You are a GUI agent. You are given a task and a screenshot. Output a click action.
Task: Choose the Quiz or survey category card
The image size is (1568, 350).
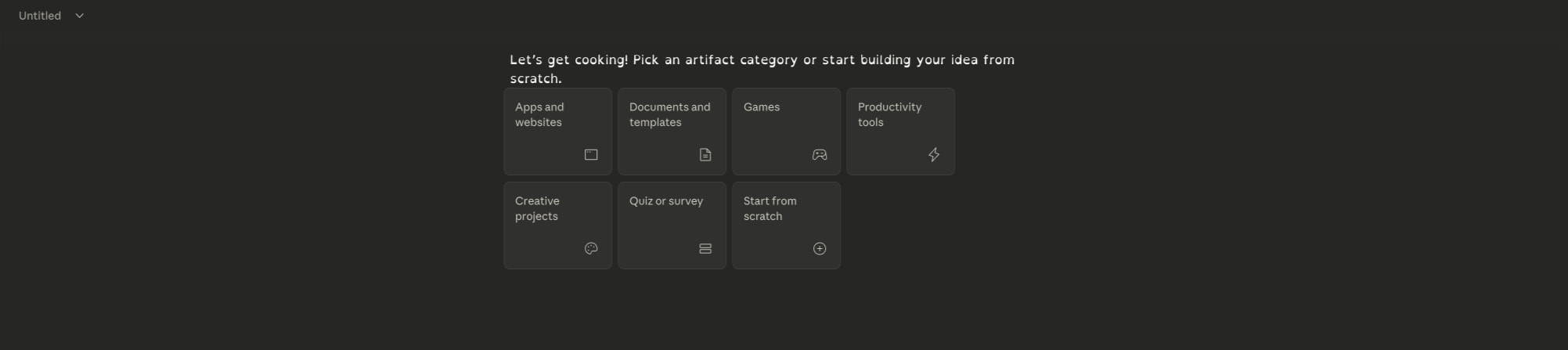[672, 226]
